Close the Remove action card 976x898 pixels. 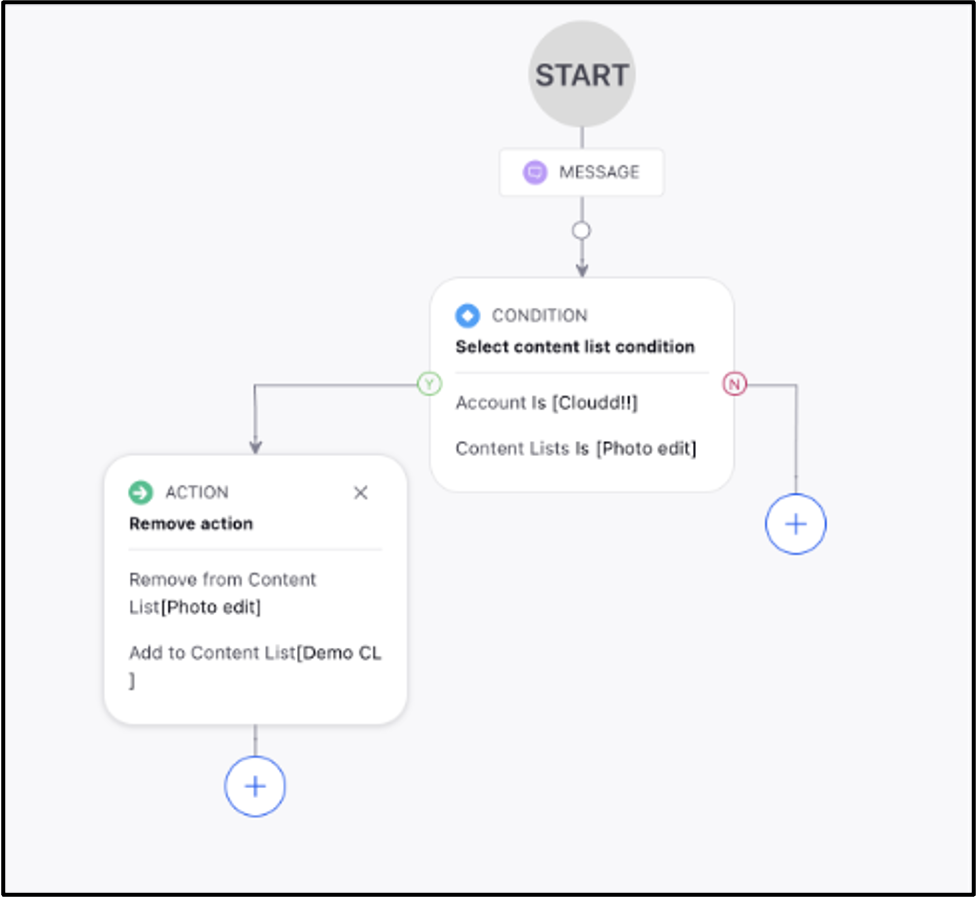[x=360, y=493]
